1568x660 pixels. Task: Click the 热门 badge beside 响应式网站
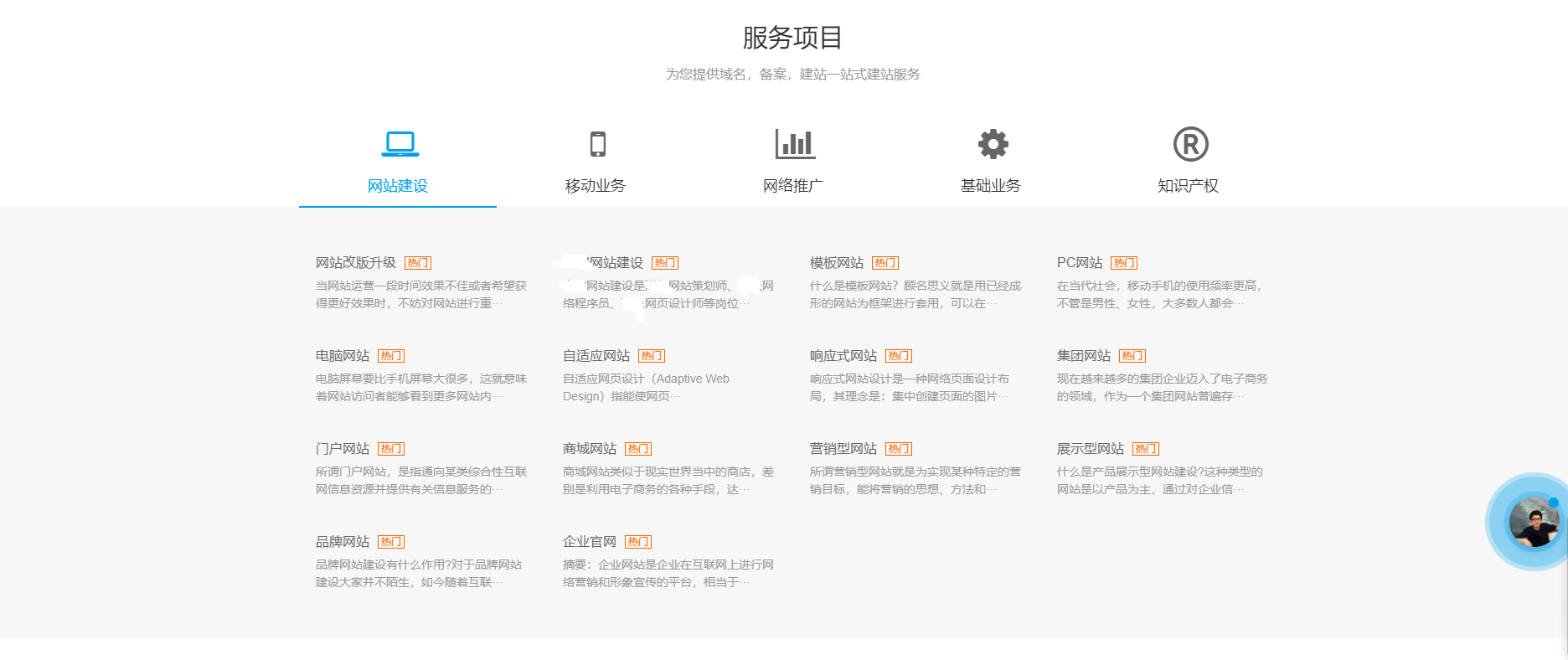[899, 356]
